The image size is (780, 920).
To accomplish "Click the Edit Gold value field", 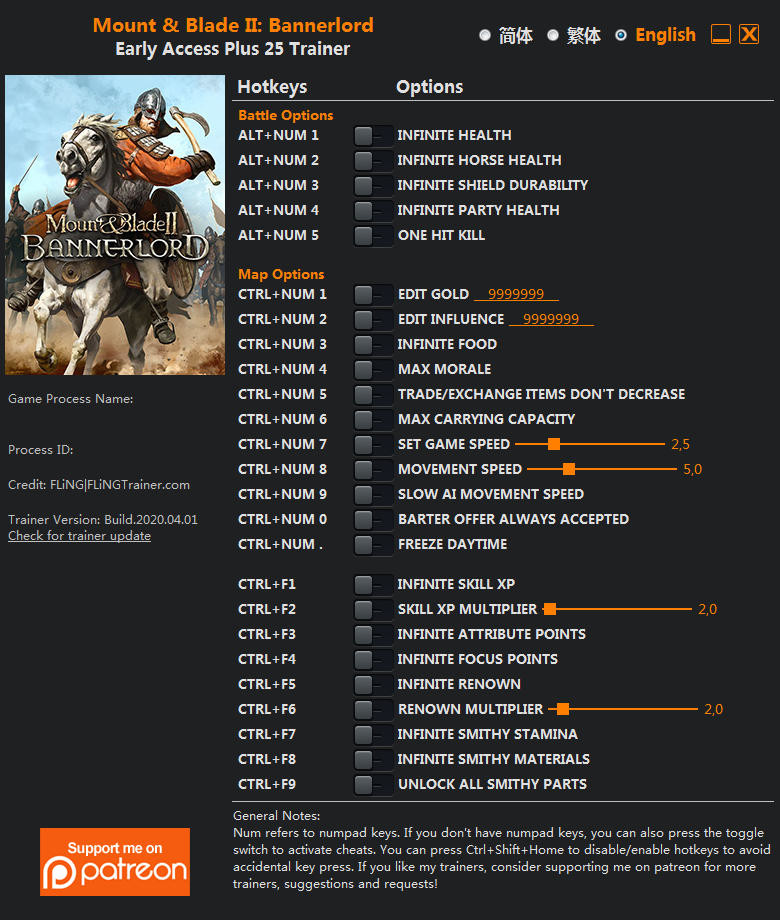I will [516, 294].
